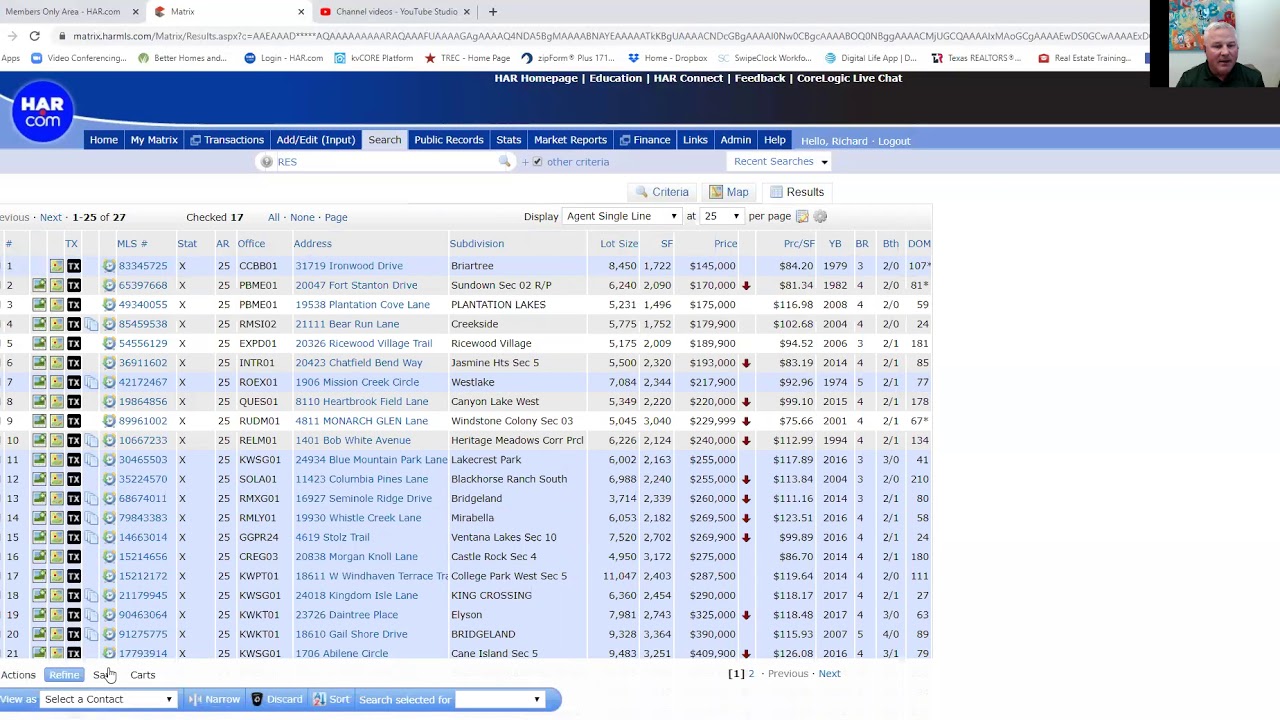Click the HAR.com round logo

click(x=42, y=111)
